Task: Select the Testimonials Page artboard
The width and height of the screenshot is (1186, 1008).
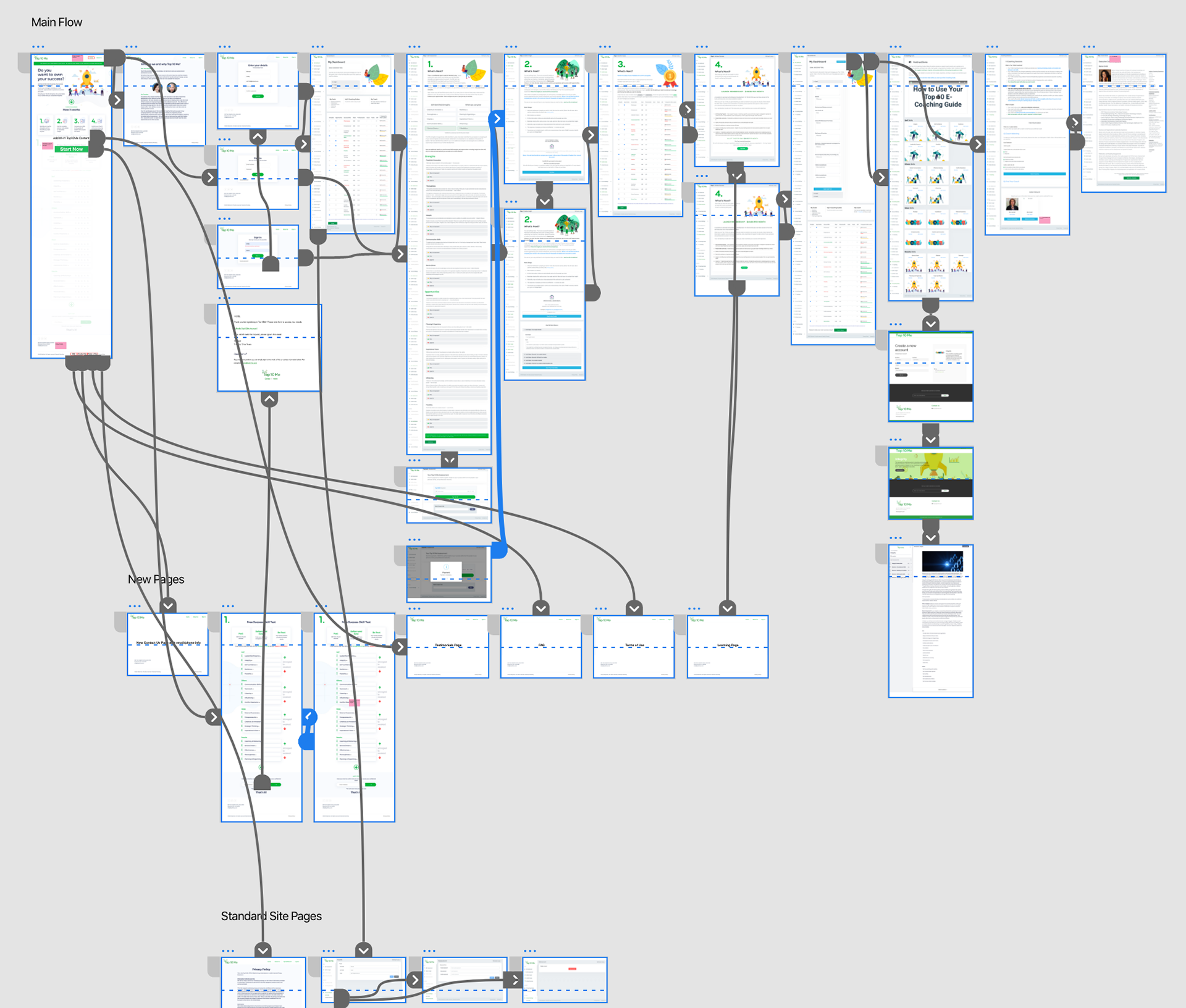Action: pyautogui.click(x=448, y=660)
